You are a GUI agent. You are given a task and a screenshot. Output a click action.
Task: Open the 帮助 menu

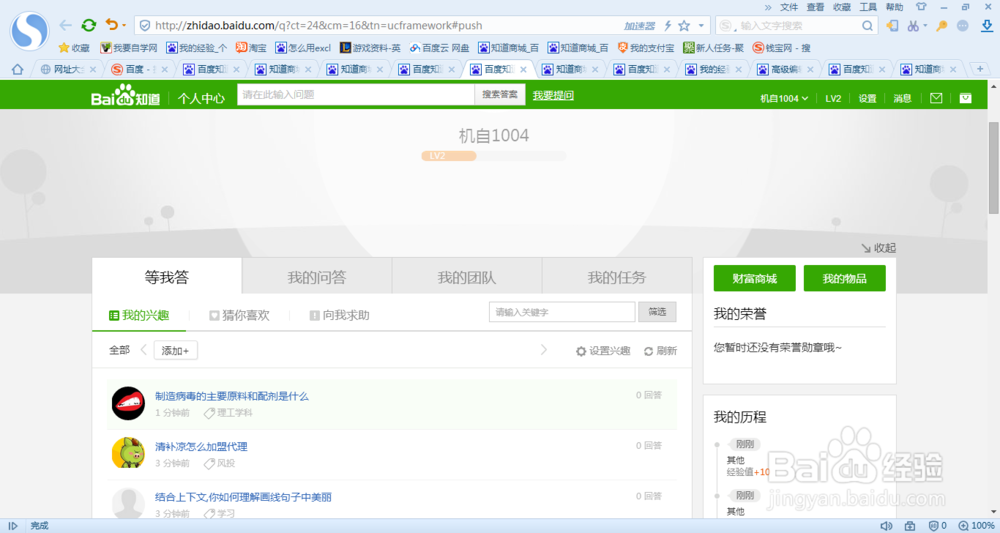coord(894,7)
